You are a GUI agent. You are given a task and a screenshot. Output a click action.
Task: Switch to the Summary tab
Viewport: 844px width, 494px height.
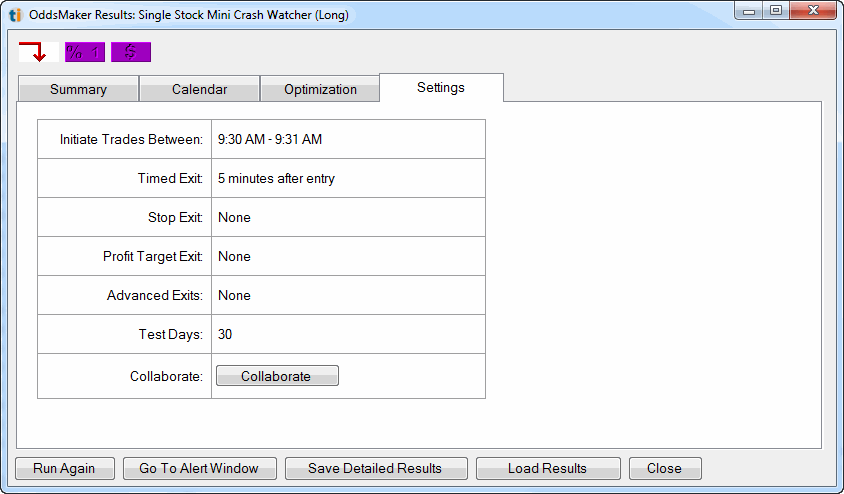pyautogui.click(x=78, y=89)
